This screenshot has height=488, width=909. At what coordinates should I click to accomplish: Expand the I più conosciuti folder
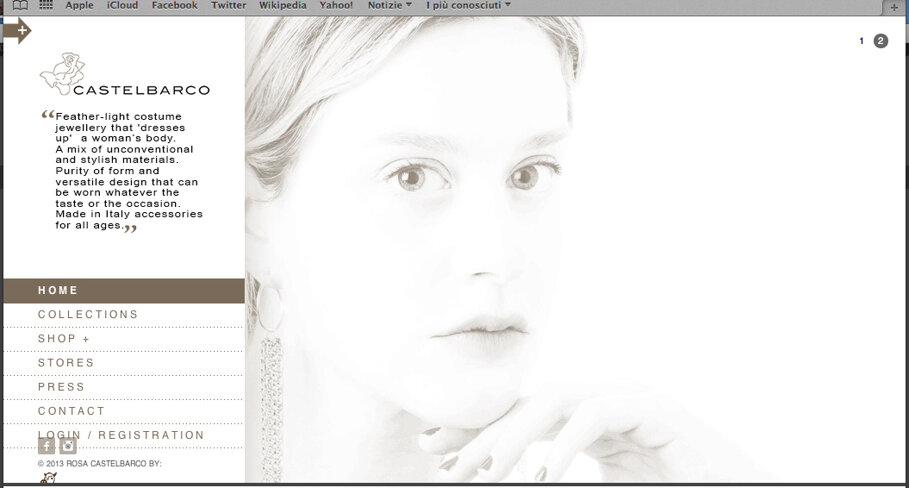tap(468, 6)
